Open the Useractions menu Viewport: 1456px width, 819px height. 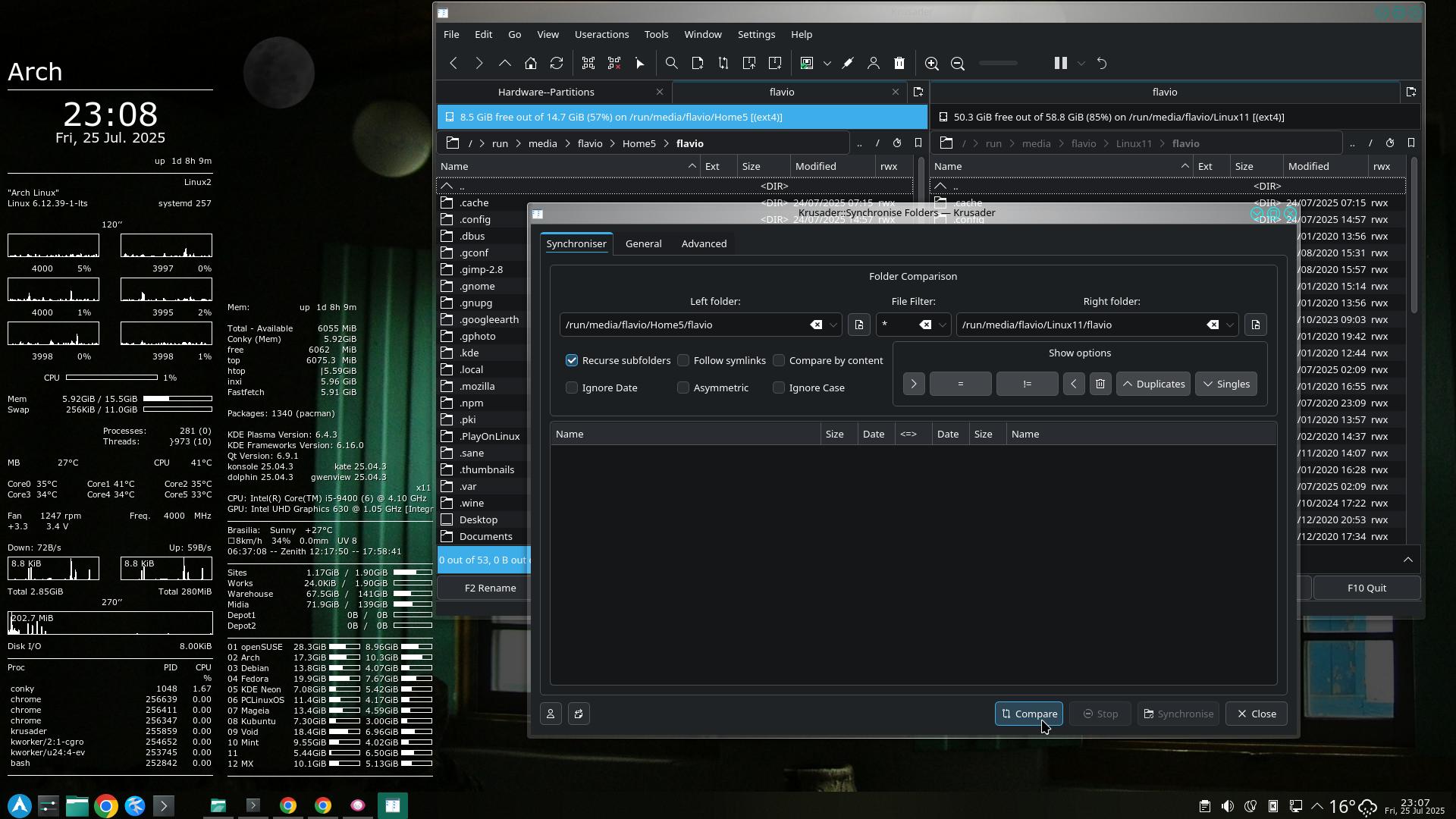[x=601, y=35]
